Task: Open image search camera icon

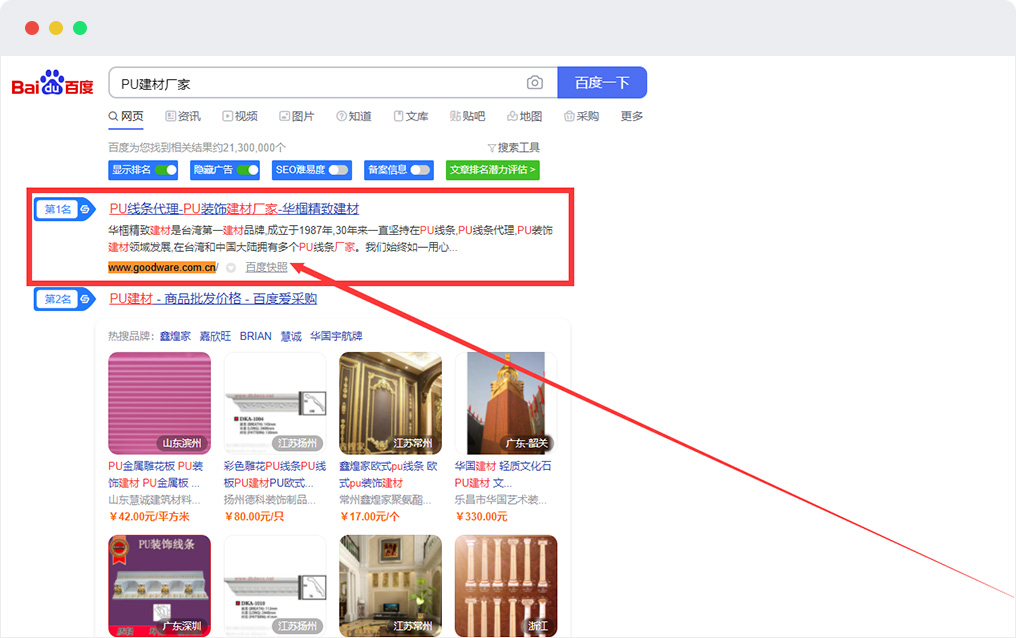Action: coord(535,82)
